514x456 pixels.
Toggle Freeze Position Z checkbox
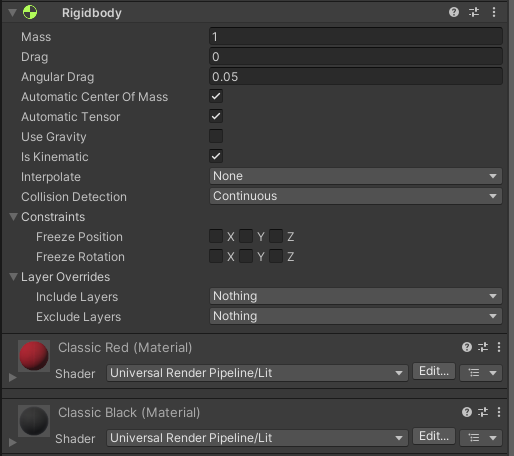point(276,236)
